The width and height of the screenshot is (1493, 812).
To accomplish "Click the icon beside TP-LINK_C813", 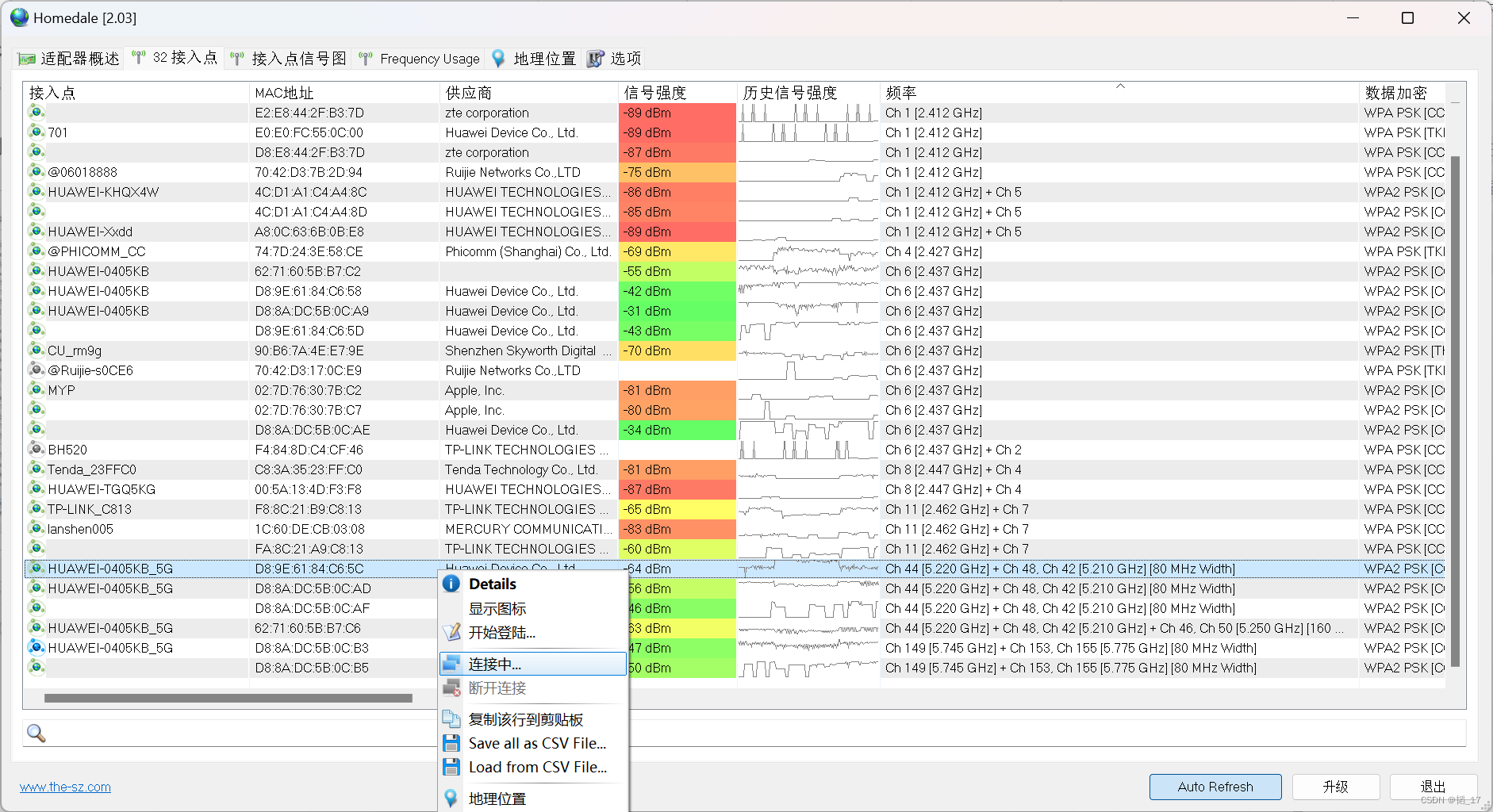I will (36, 508).
